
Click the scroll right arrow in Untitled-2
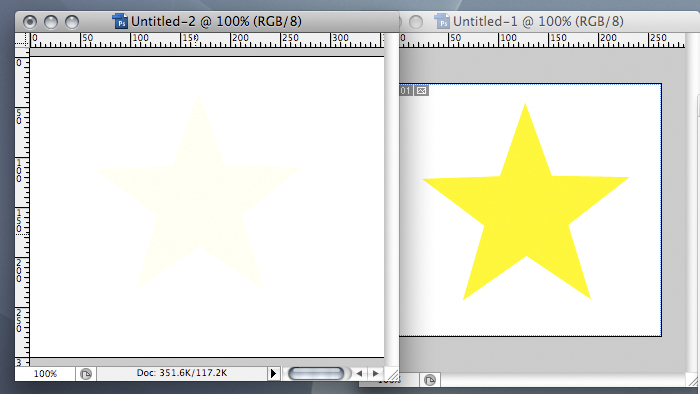[376, 373]
